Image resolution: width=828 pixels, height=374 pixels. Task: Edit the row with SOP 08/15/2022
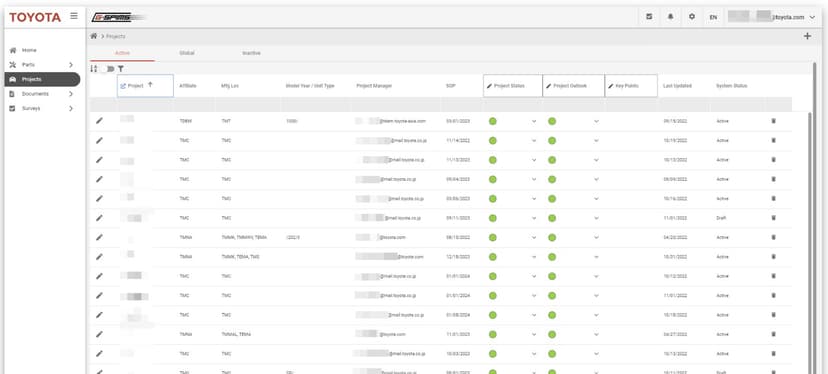[x=99, y=237]
